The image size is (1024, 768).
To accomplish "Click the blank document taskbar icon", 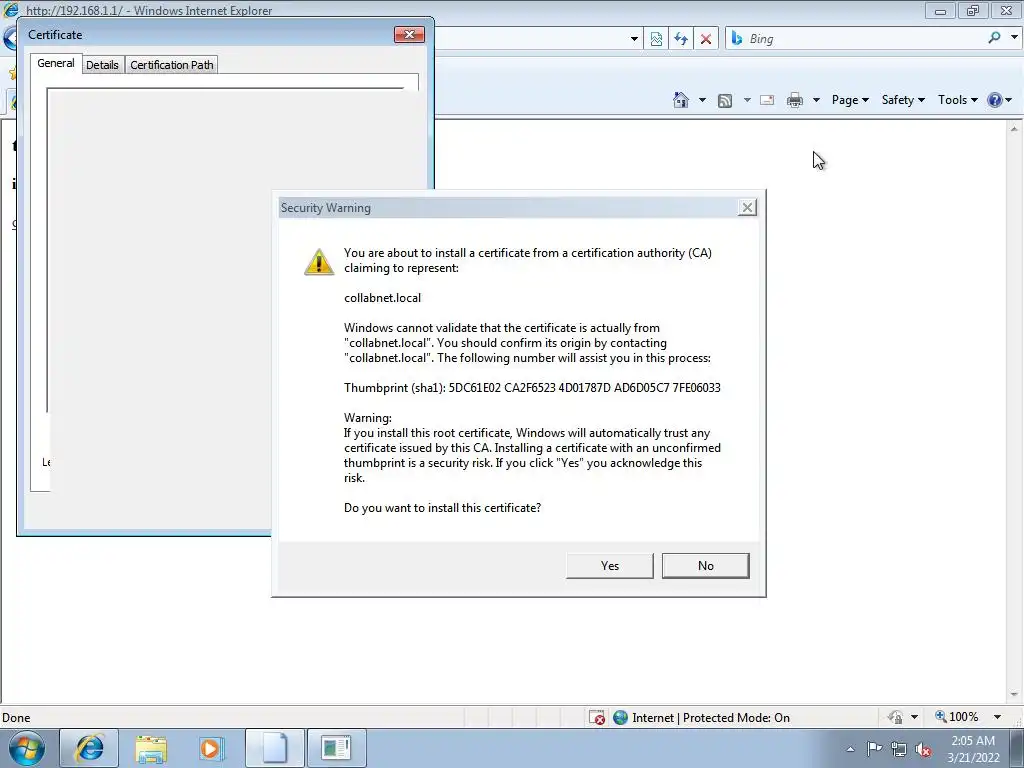I will point(275,748).
